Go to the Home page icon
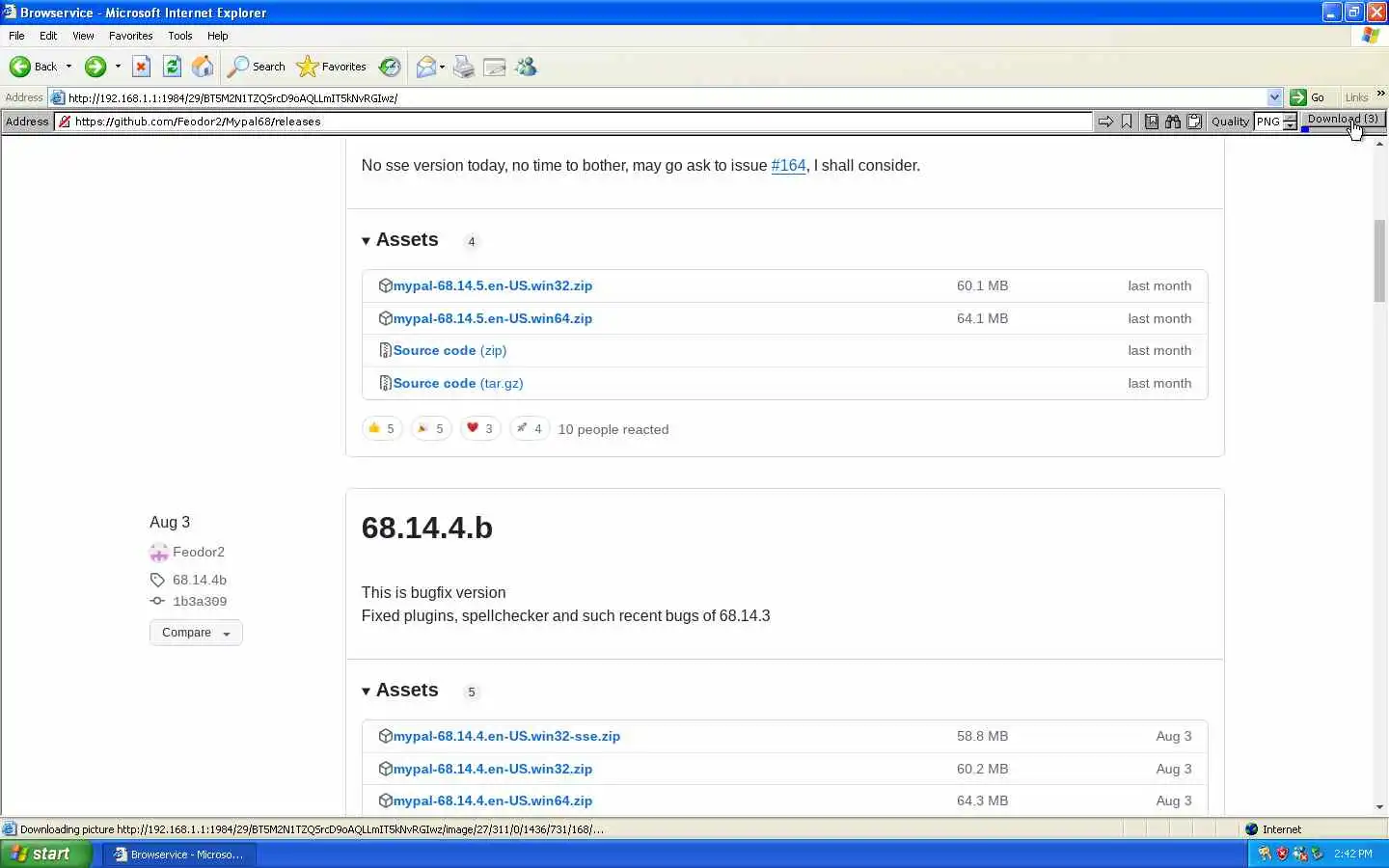The width and height of the screenshot is (1389, 868). 203,67
